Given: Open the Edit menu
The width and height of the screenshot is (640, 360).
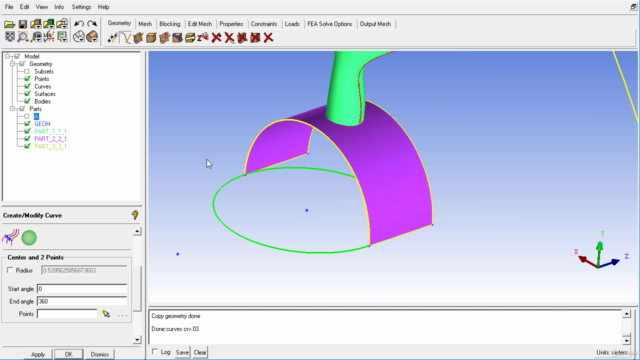Looking at the screenshot, I should [24, 7].
